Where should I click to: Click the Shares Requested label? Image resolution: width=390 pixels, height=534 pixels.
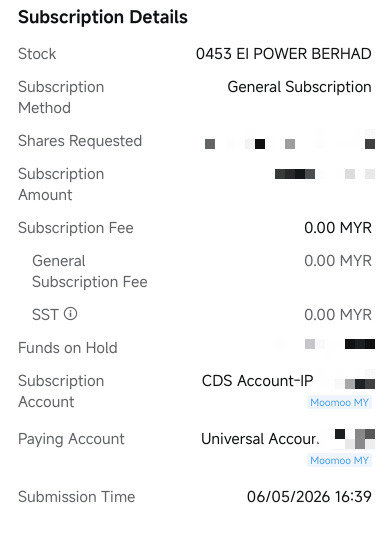[80, 141]
